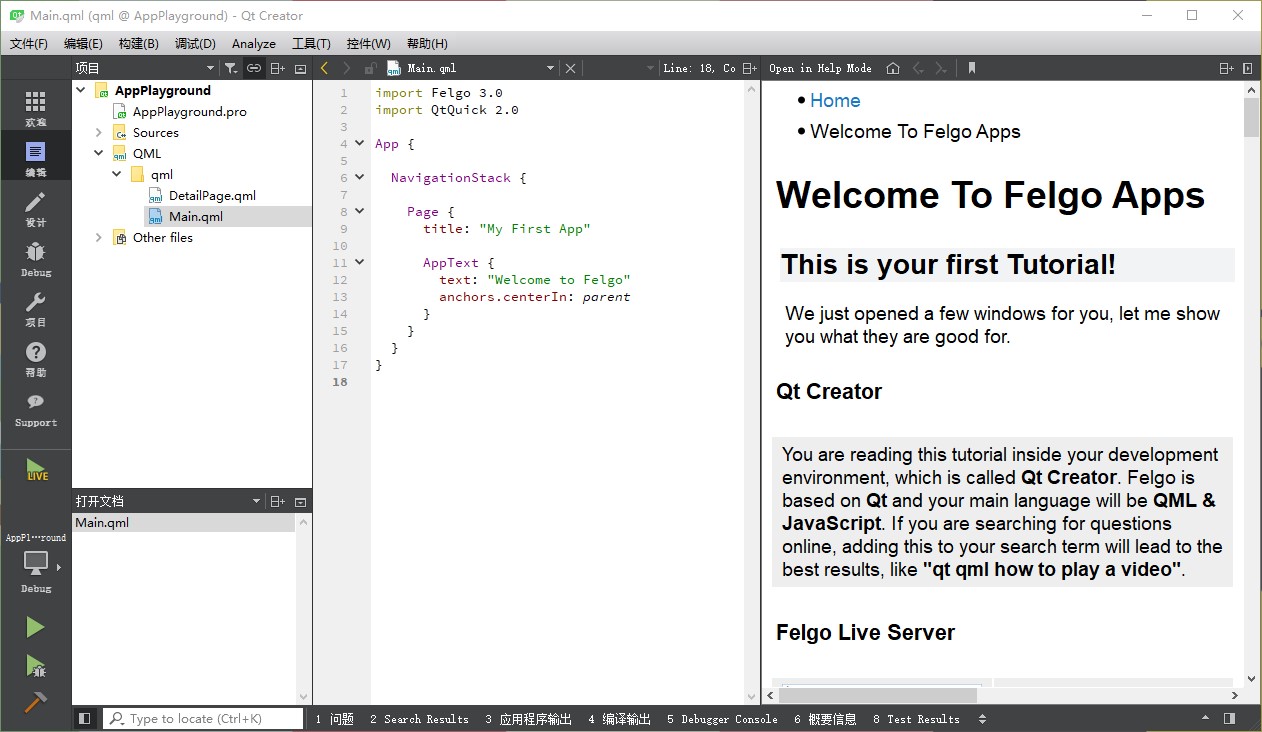Click the help horizontal scrollbar thumb
The image size is (1262, 732).
pos(877,695)
